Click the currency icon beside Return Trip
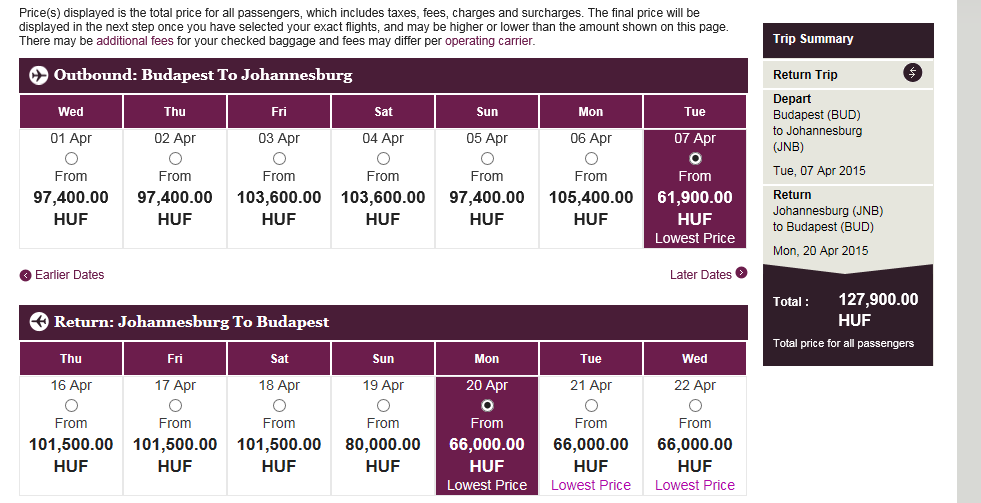981x503 pixels. (x=912, y=73)
